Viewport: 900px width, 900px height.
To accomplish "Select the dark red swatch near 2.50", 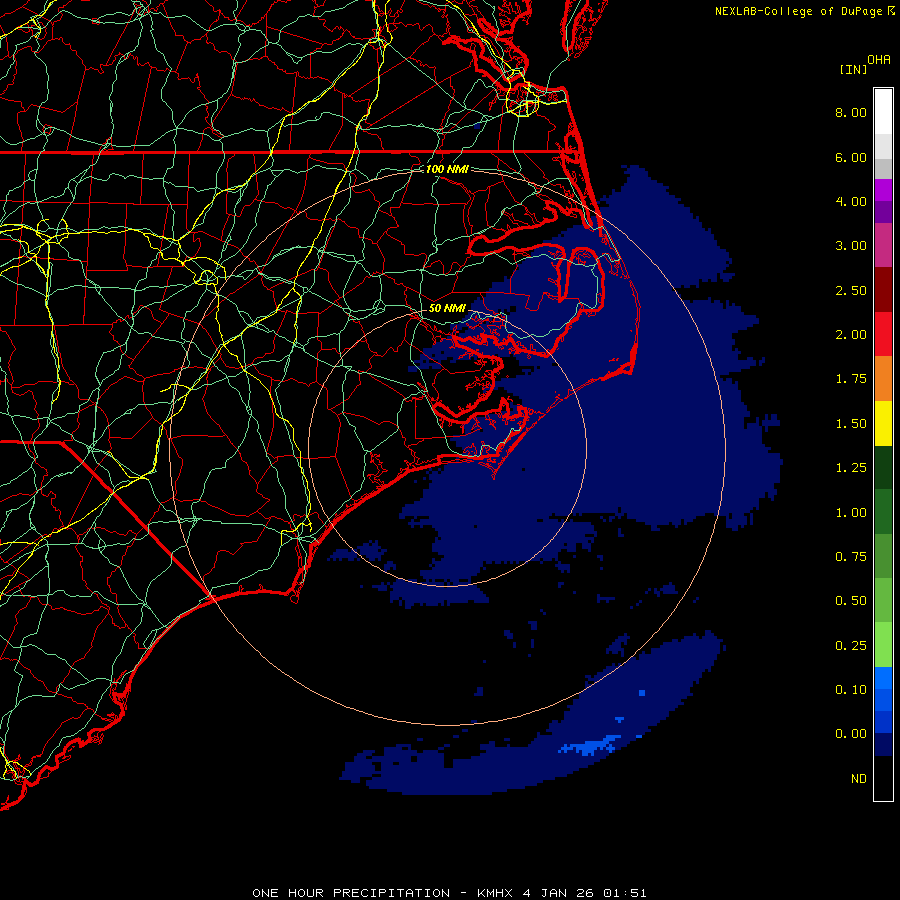I will click(x=883, y=290).
